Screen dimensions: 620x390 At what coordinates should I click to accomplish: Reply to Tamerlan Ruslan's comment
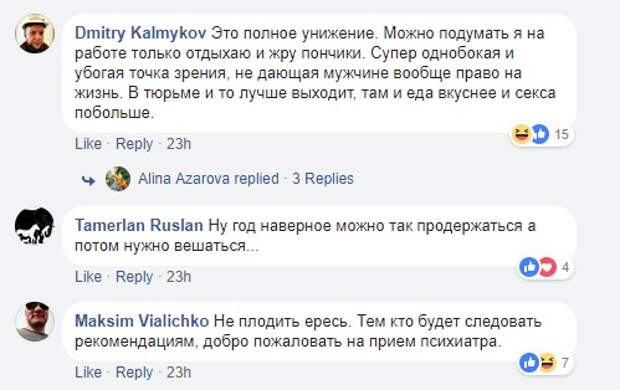[134, 277]
